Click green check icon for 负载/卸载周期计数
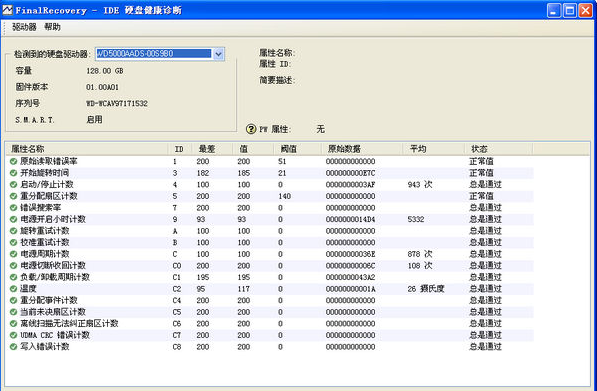The image size is (597, 391). (13, 277)
